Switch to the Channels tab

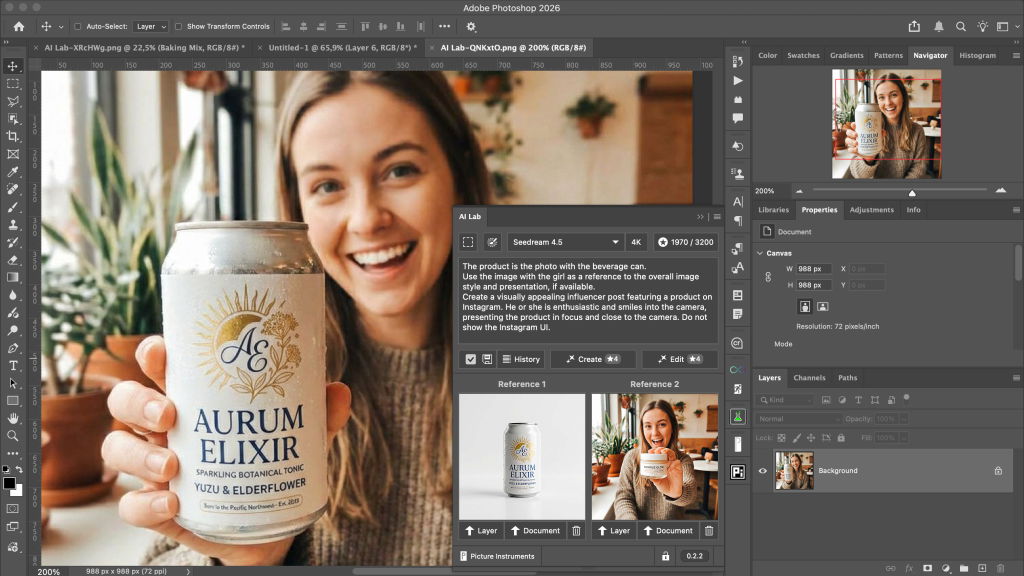[x=809, y=378]
